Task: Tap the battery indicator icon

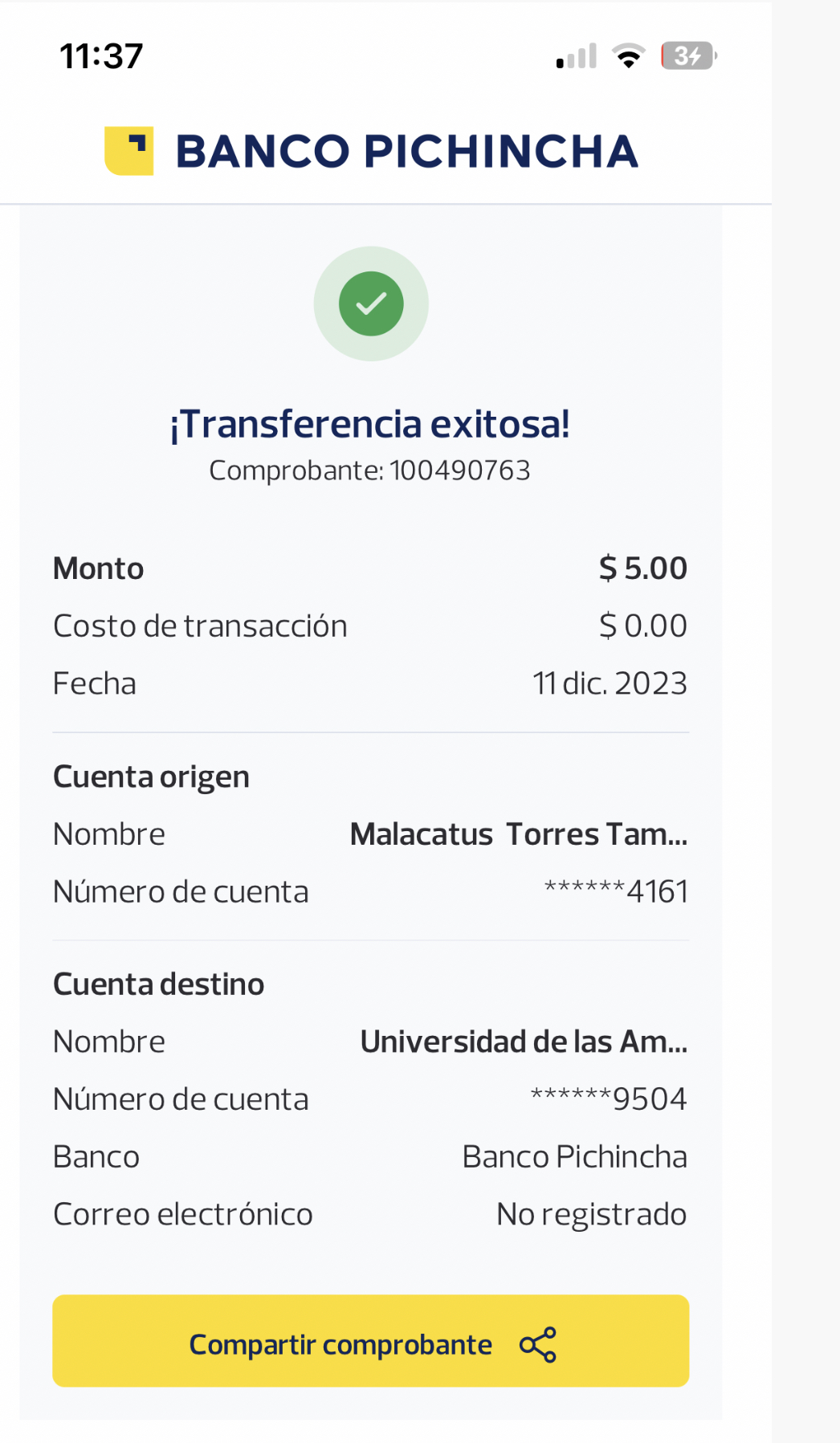Action: [x=688, y=56]
